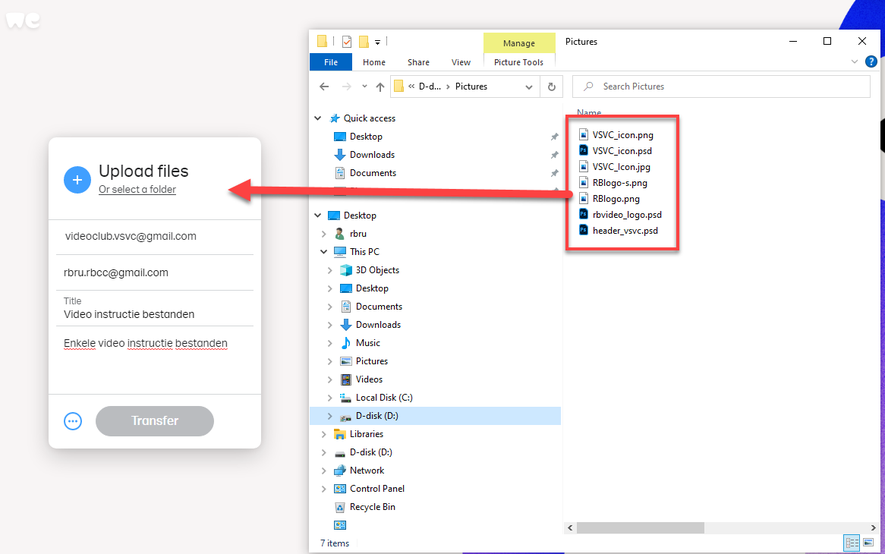Viewport: 885px width, 554px height.
Task: Click the horizontal scrollbar thumb
Action: click(640, 527)
